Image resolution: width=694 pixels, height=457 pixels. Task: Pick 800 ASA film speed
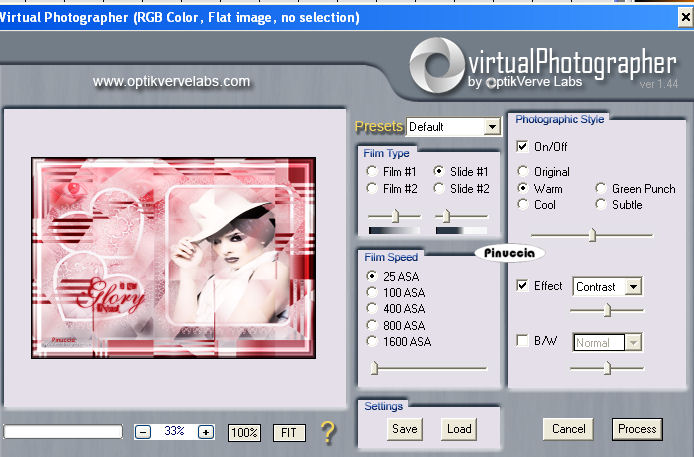372,325
